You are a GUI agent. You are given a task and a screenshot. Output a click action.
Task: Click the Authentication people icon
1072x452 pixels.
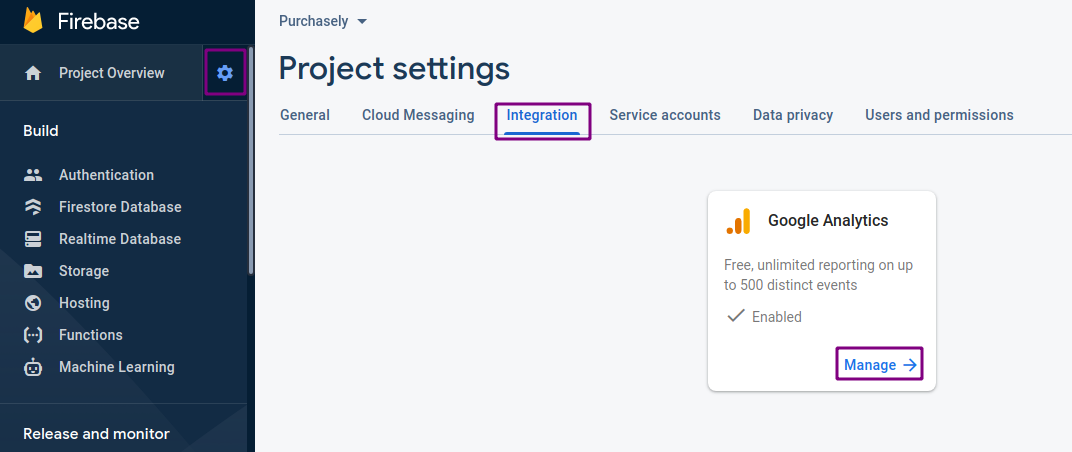pos(33,175)
